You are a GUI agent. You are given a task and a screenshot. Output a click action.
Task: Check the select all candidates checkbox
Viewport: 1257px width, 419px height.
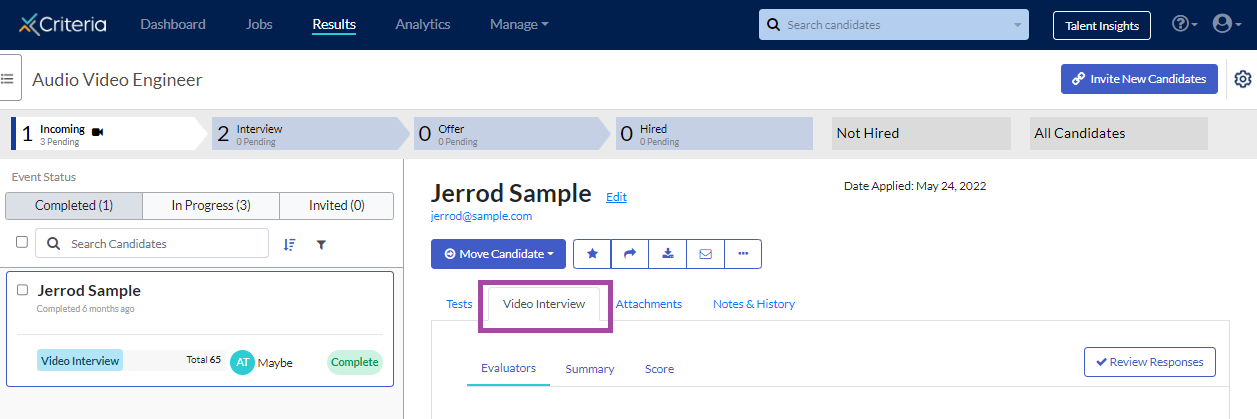(x=22, y=242)
